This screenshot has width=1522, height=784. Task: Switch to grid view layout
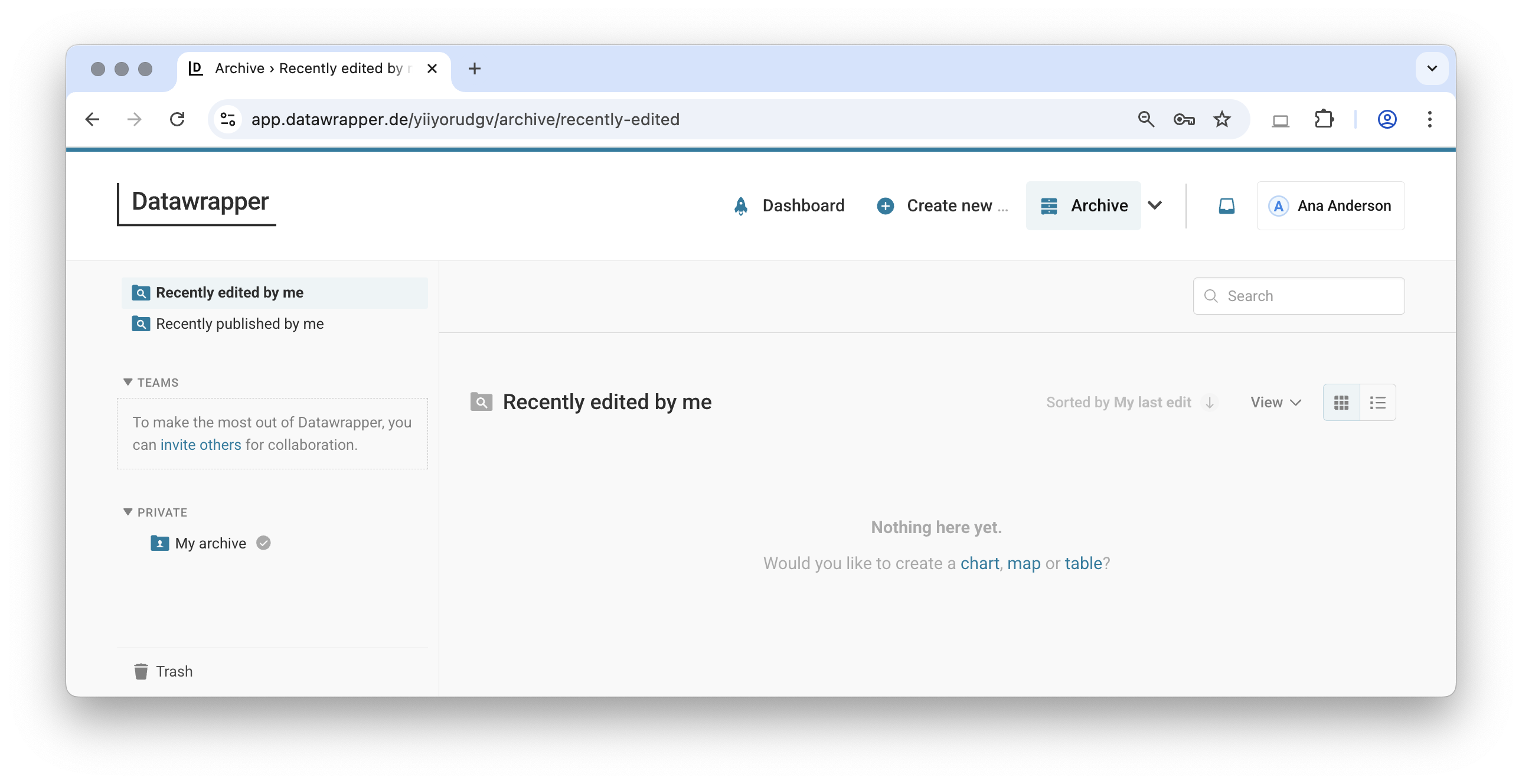[1341, 403]
